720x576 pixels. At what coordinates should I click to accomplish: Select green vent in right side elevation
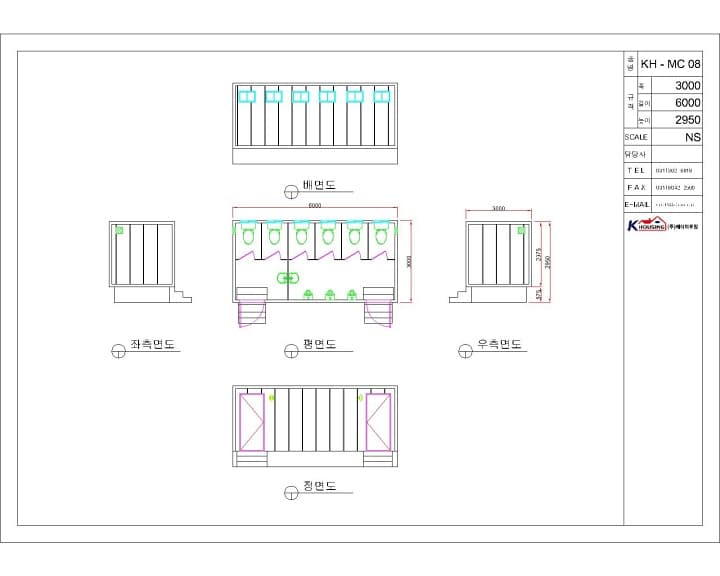click(522, 230)
